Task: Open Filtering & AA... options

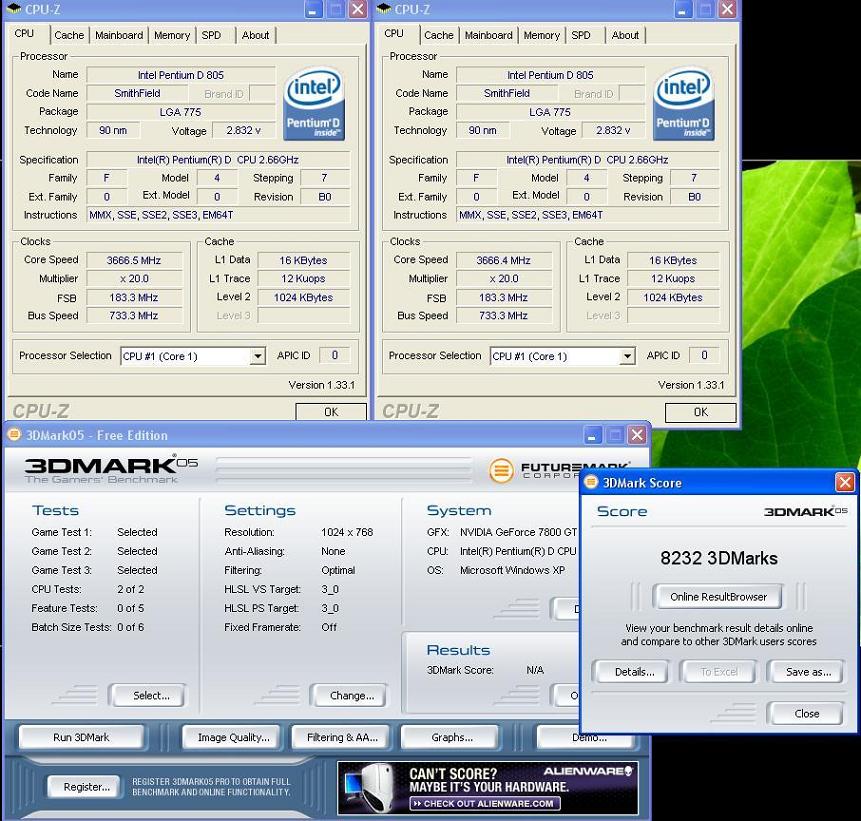Action: pyautogui.click(x=341, y=738)
